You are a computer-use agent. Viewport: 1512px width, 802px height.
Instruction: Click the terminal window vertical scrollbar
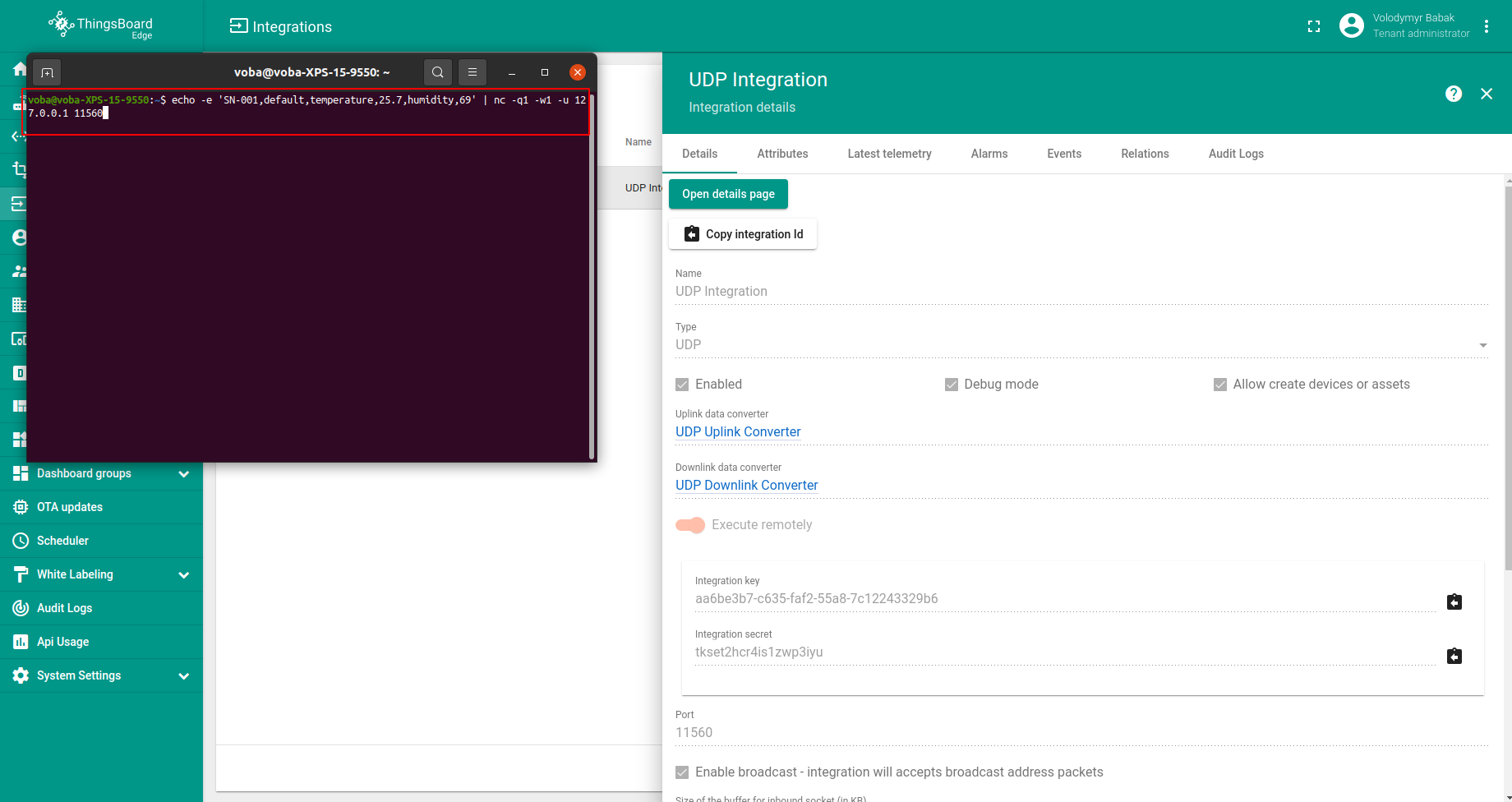click(592, 276)
